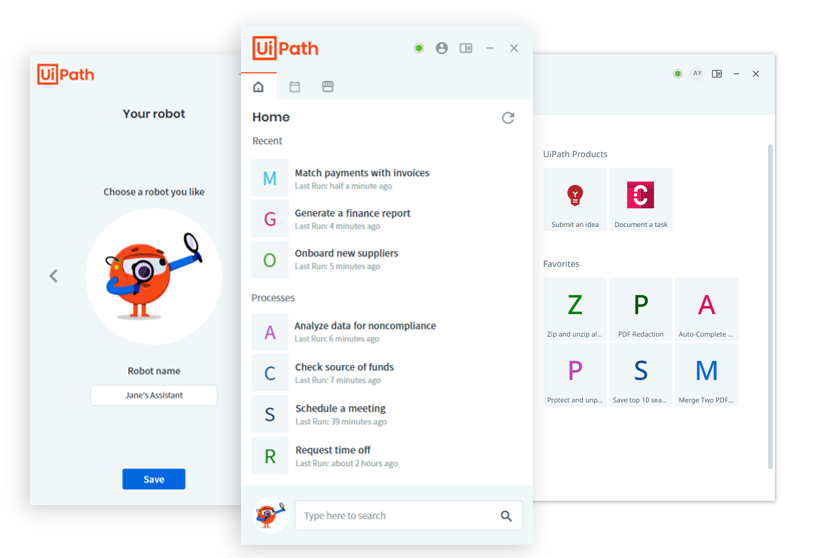Open Auto-Complete favorite tile
Screen dimensions: 837x558
click(x=706, y=309)
